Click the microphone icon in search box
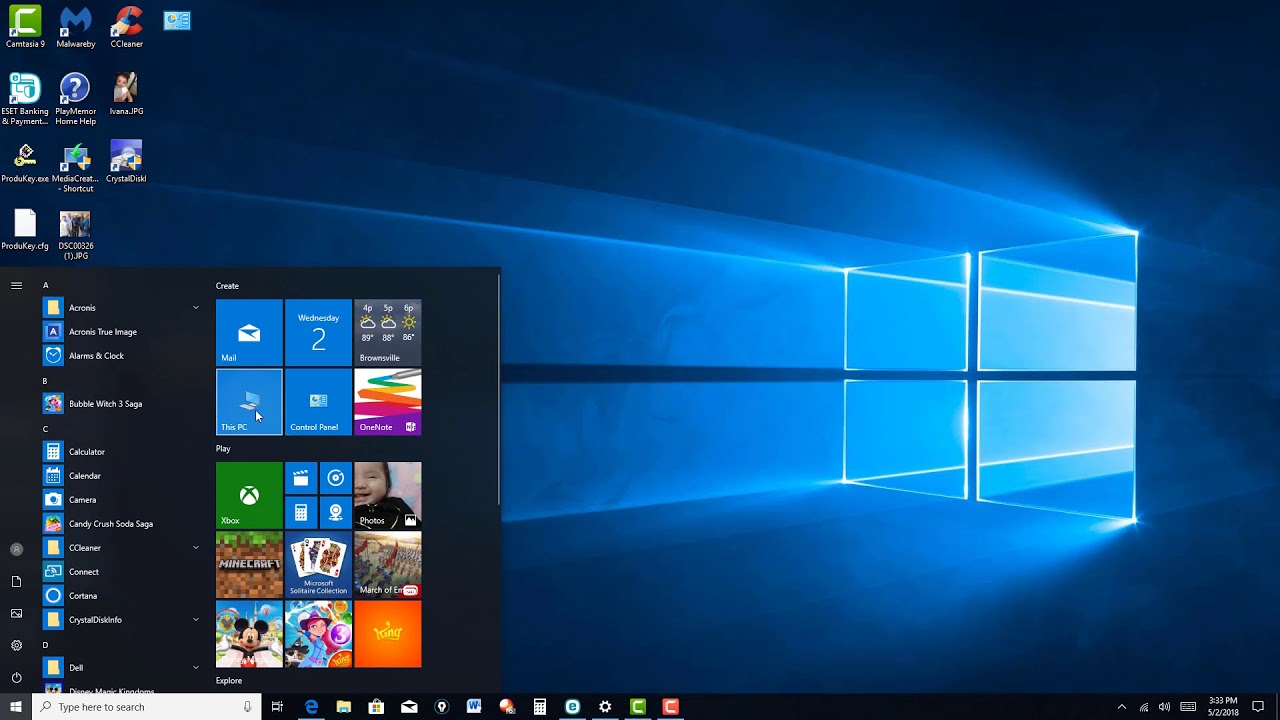The height and width of the screenshot is (720, 1280). [248, 707]
